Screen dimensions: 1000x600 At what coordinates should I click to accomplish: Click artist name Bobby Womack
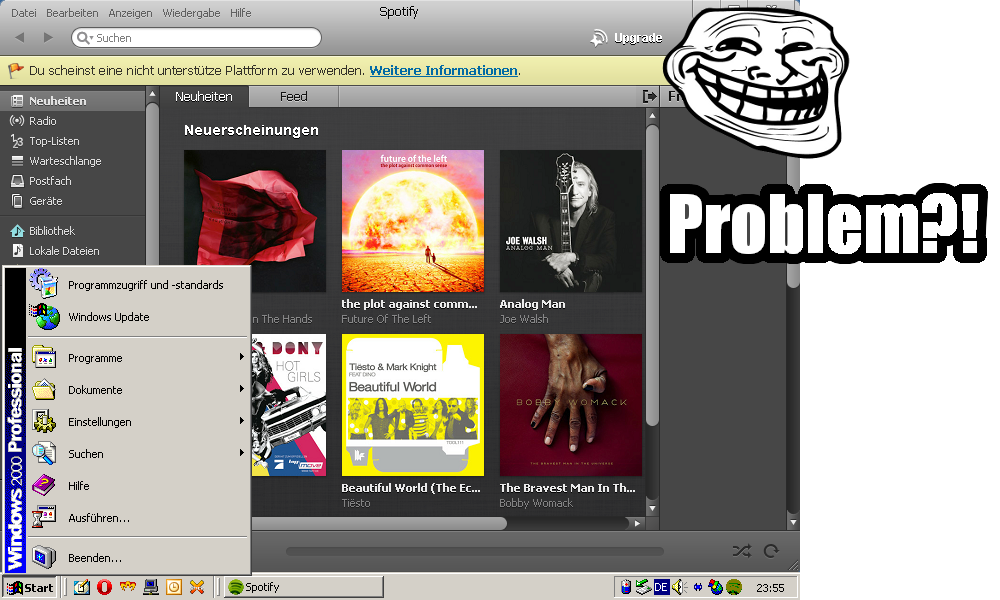coord(536,503)
